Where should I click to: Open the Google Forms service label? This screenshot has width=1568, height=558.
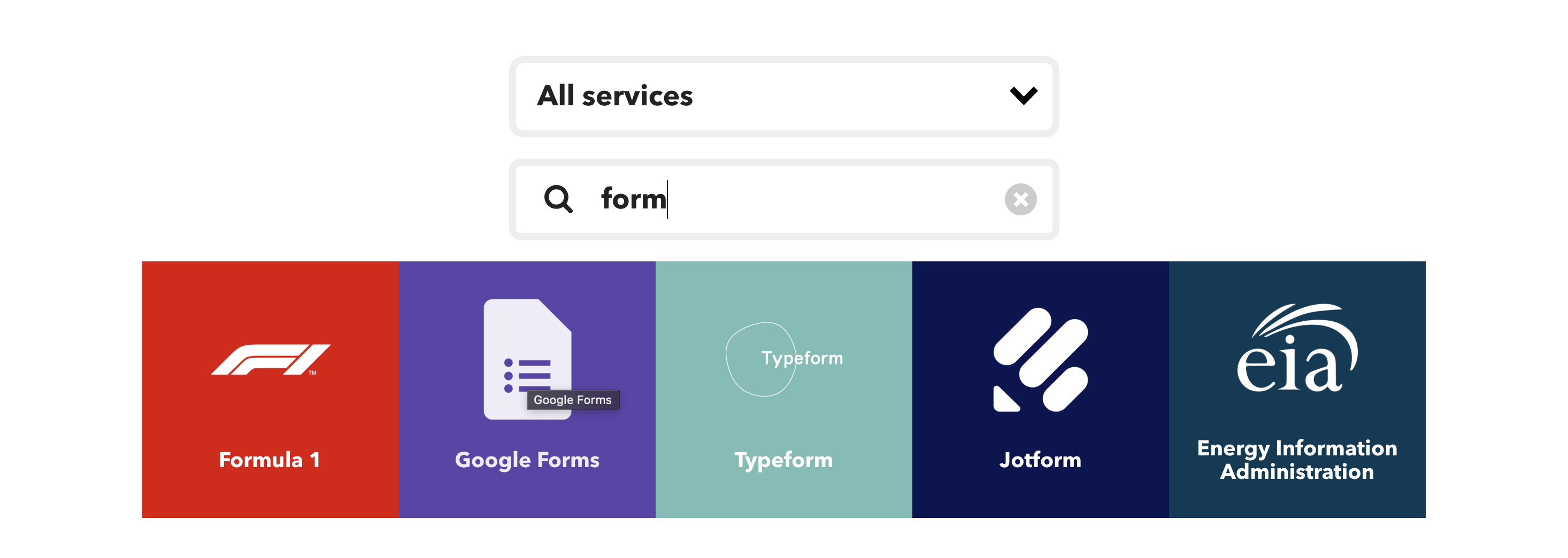[x=527, y=460]
